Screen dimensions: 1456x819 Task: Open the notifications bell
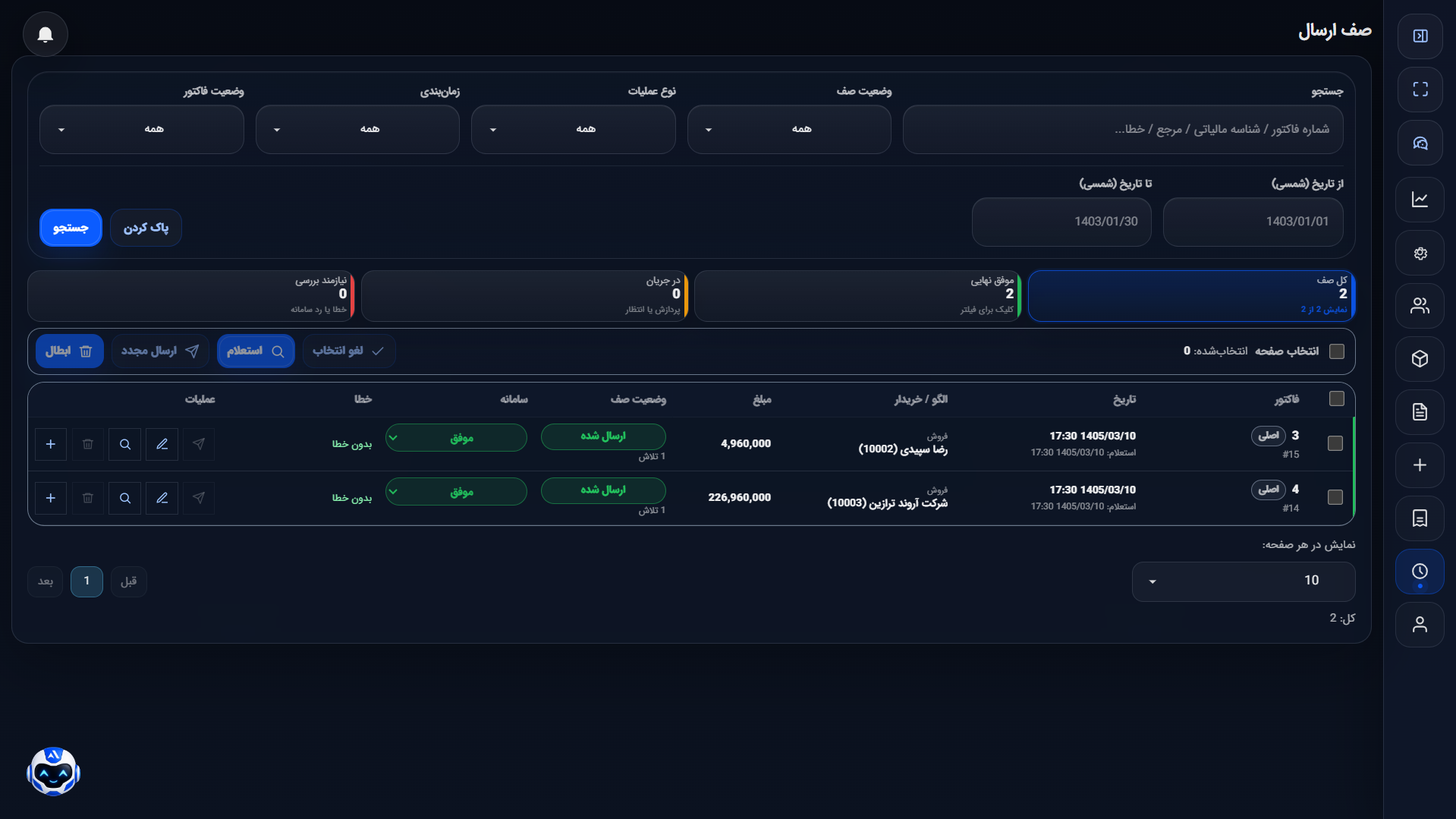(46, 34)
